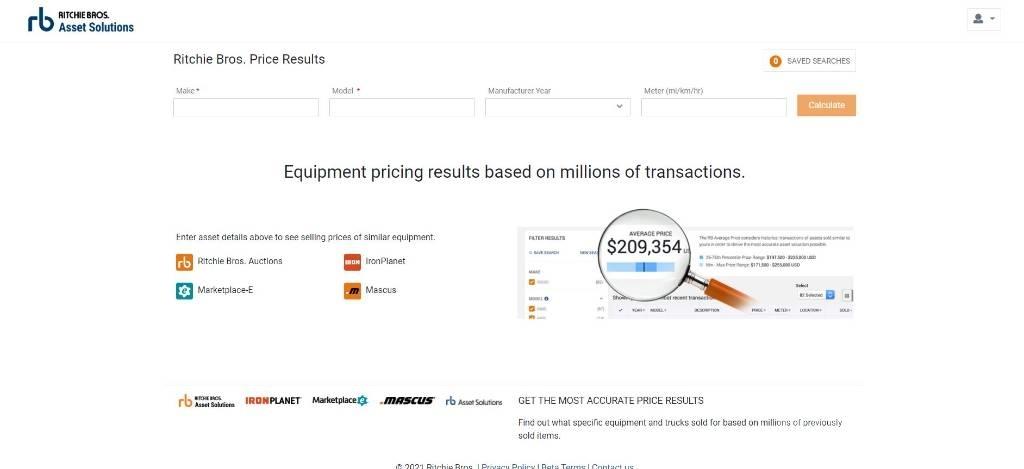
Task: Click the Mascus icon in sources list
Action: point(352,291)
